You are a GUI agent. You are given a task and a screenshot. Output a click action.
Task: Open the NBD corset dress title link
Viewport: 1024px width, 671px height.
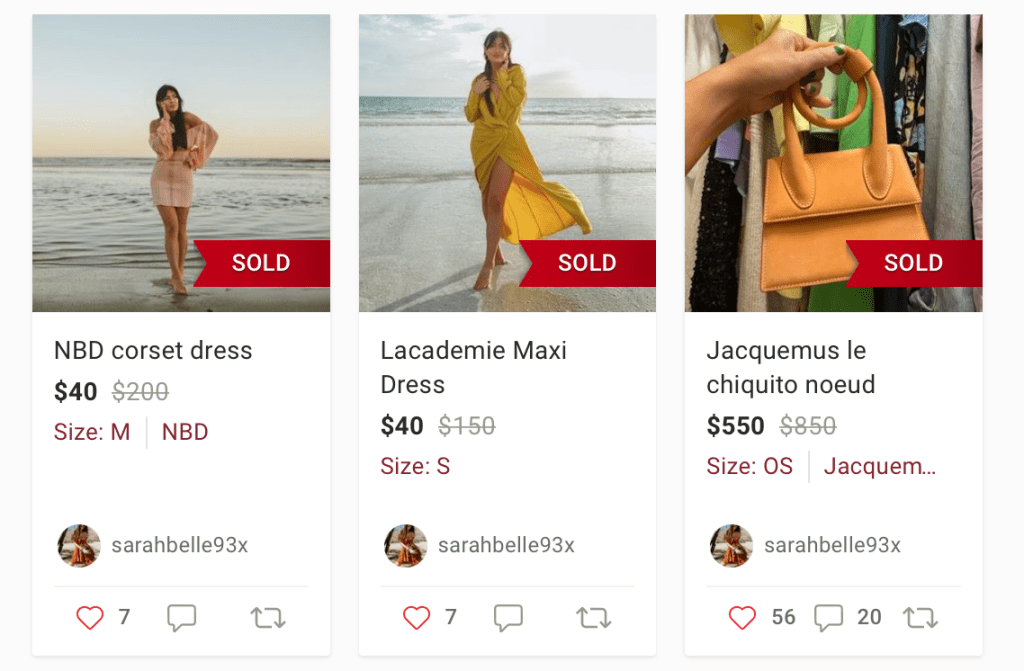tap(153, 351)
